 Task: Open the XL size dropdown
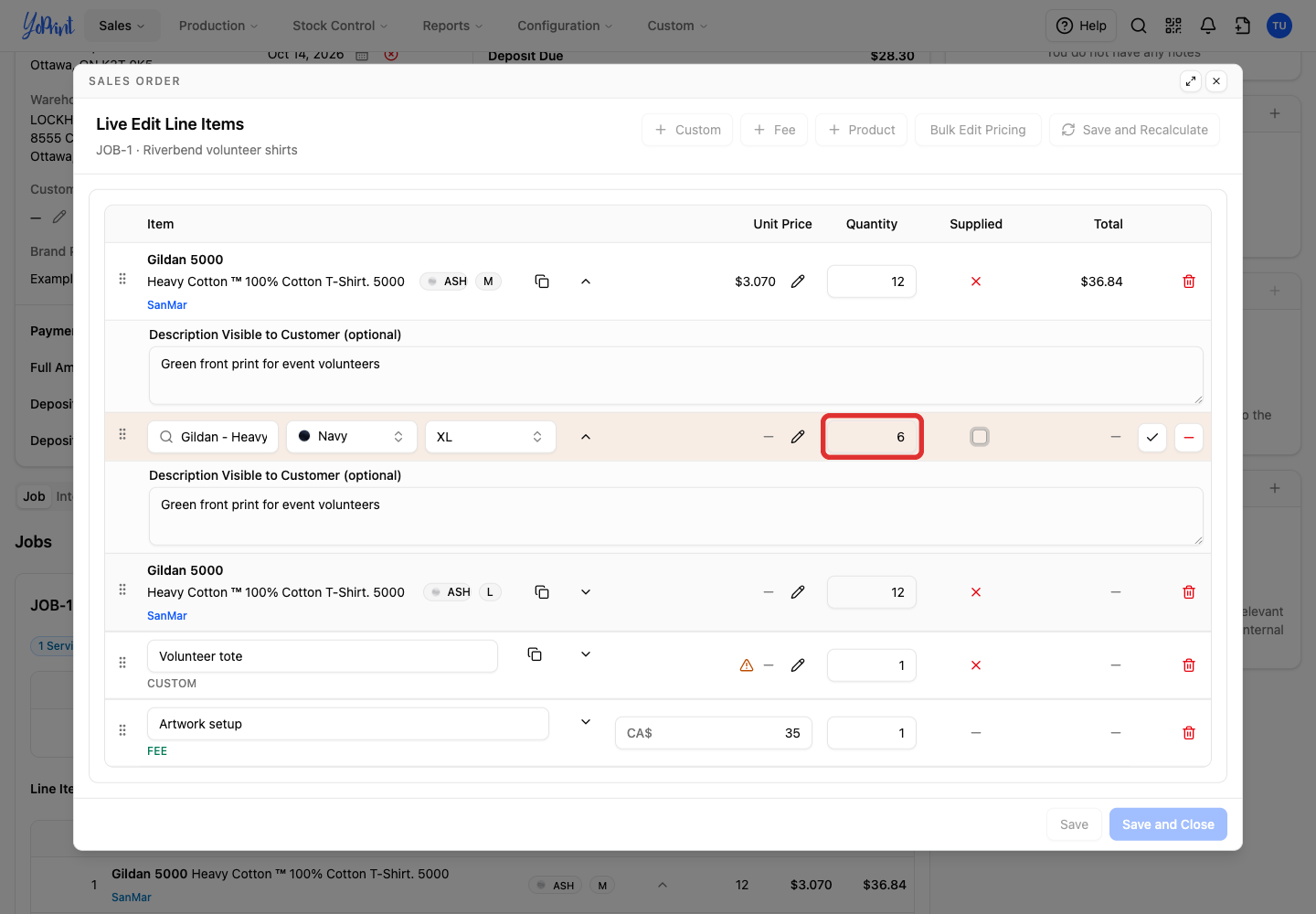tap(491, 437)
